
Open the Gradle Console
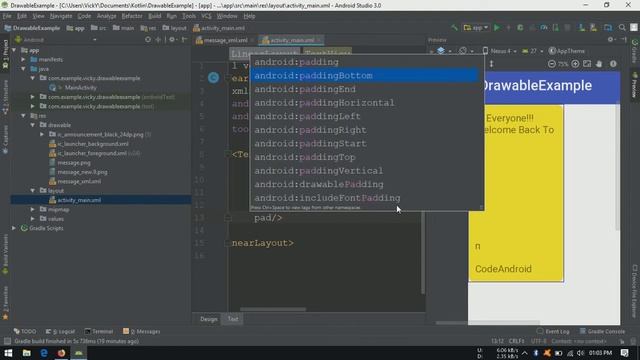[602, 331]
